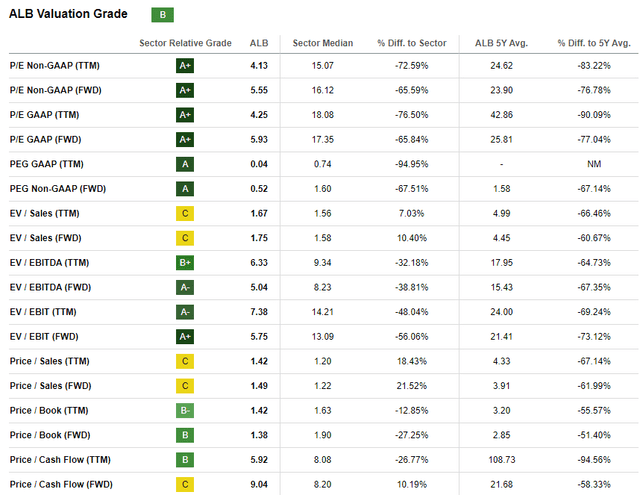The height and width of the screenshot is (495, 640).
Task: Select the % Diff. to 5Y Avg. column header
Action: pos(594,43)
